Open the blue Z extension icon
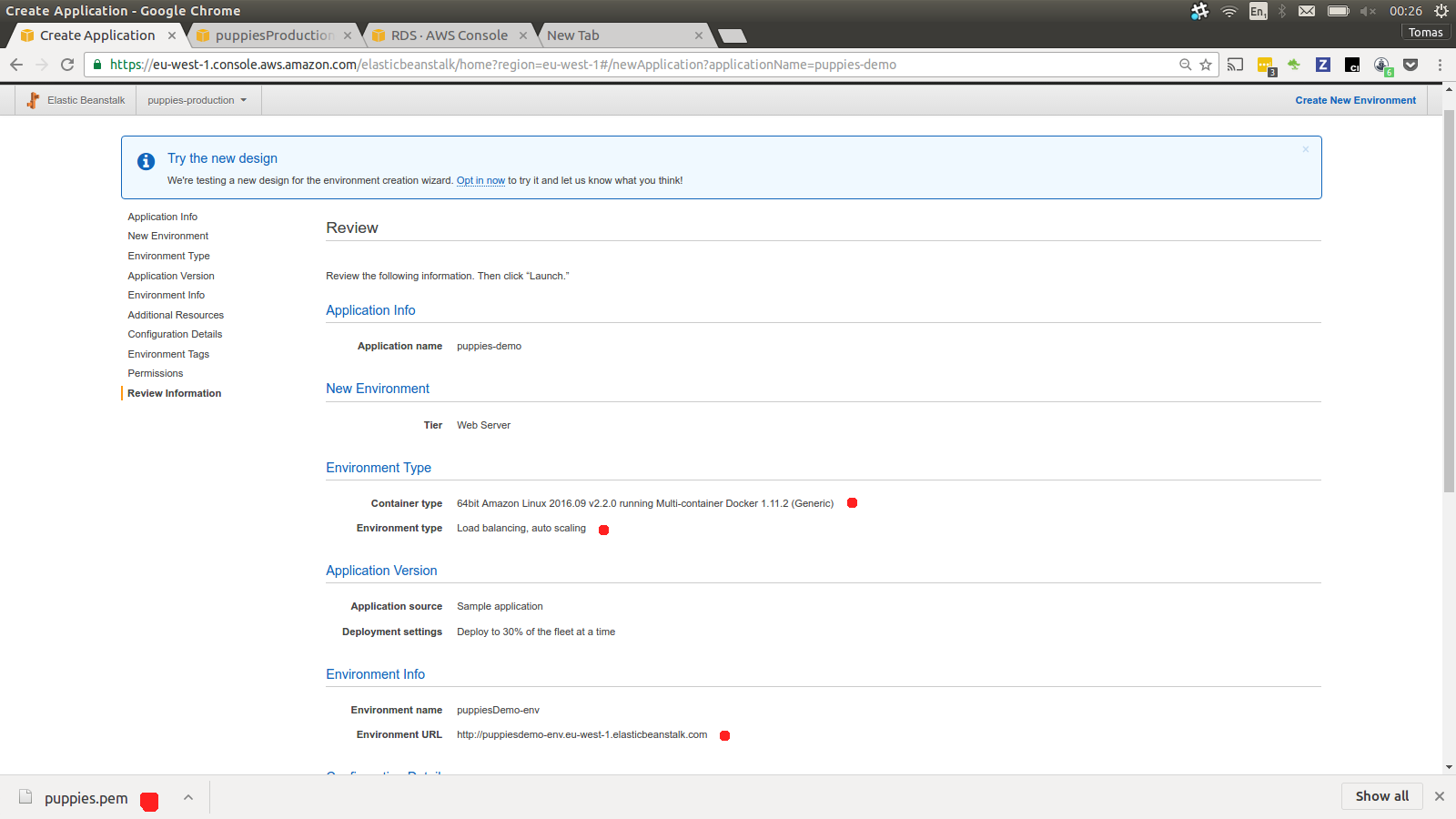The height and width of the screenshot is (819, 1456). click(1323, 65)
